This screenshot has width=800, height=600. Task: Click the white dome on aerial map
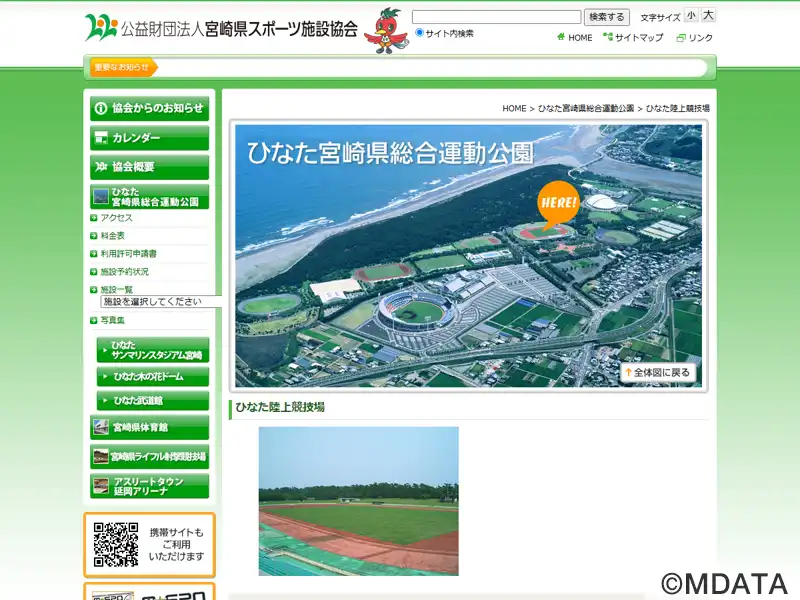click(602, 202)
